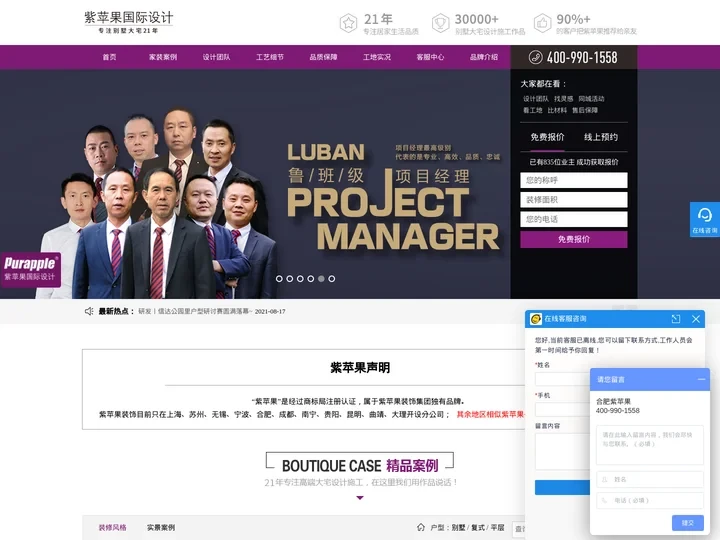720x540 pixels.
Task: Click the 比材料 link
Action: tap(557, 110)
